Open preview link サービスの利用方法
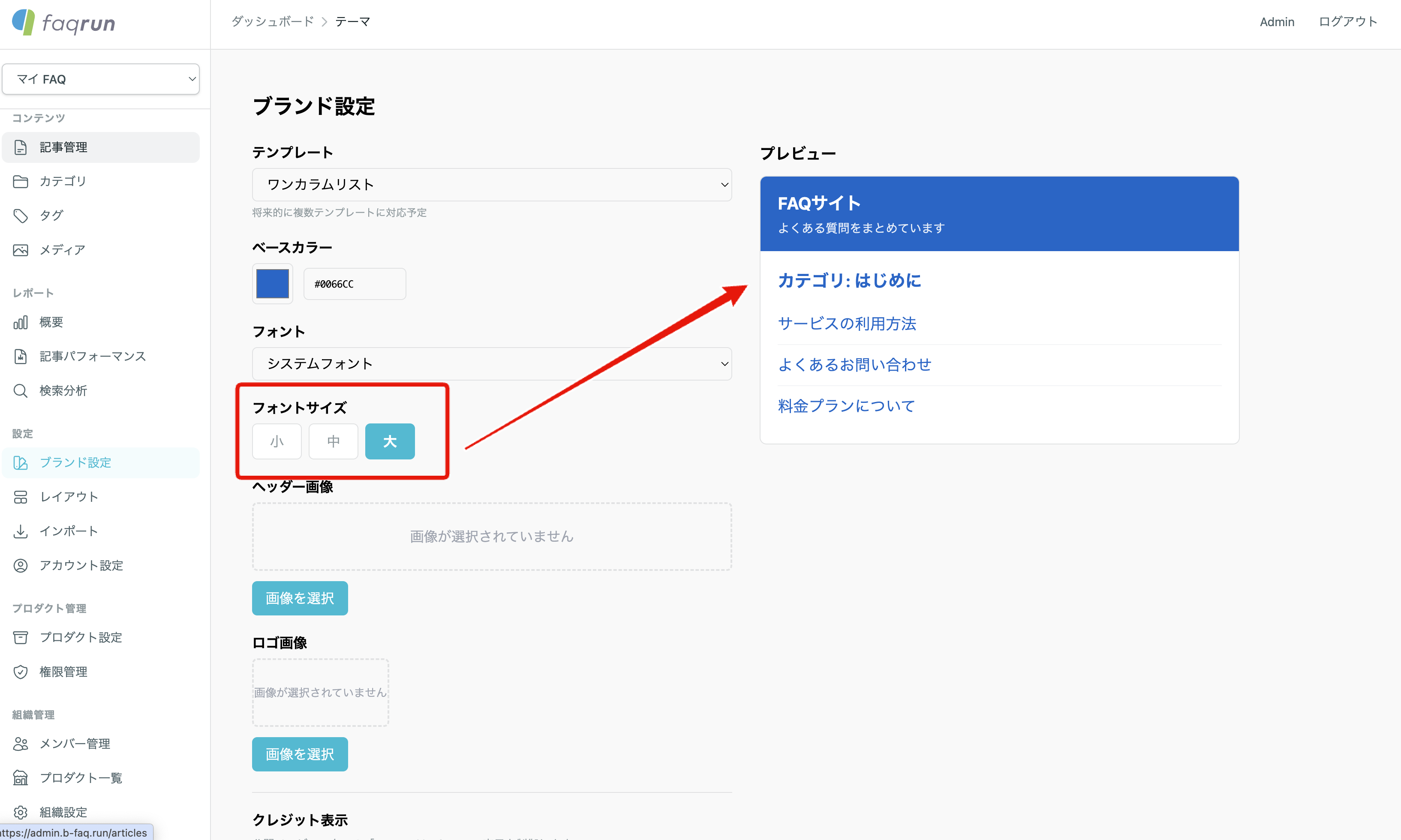Image resolution: width=1401 pixels, height=840 pixels. [847, 324]
